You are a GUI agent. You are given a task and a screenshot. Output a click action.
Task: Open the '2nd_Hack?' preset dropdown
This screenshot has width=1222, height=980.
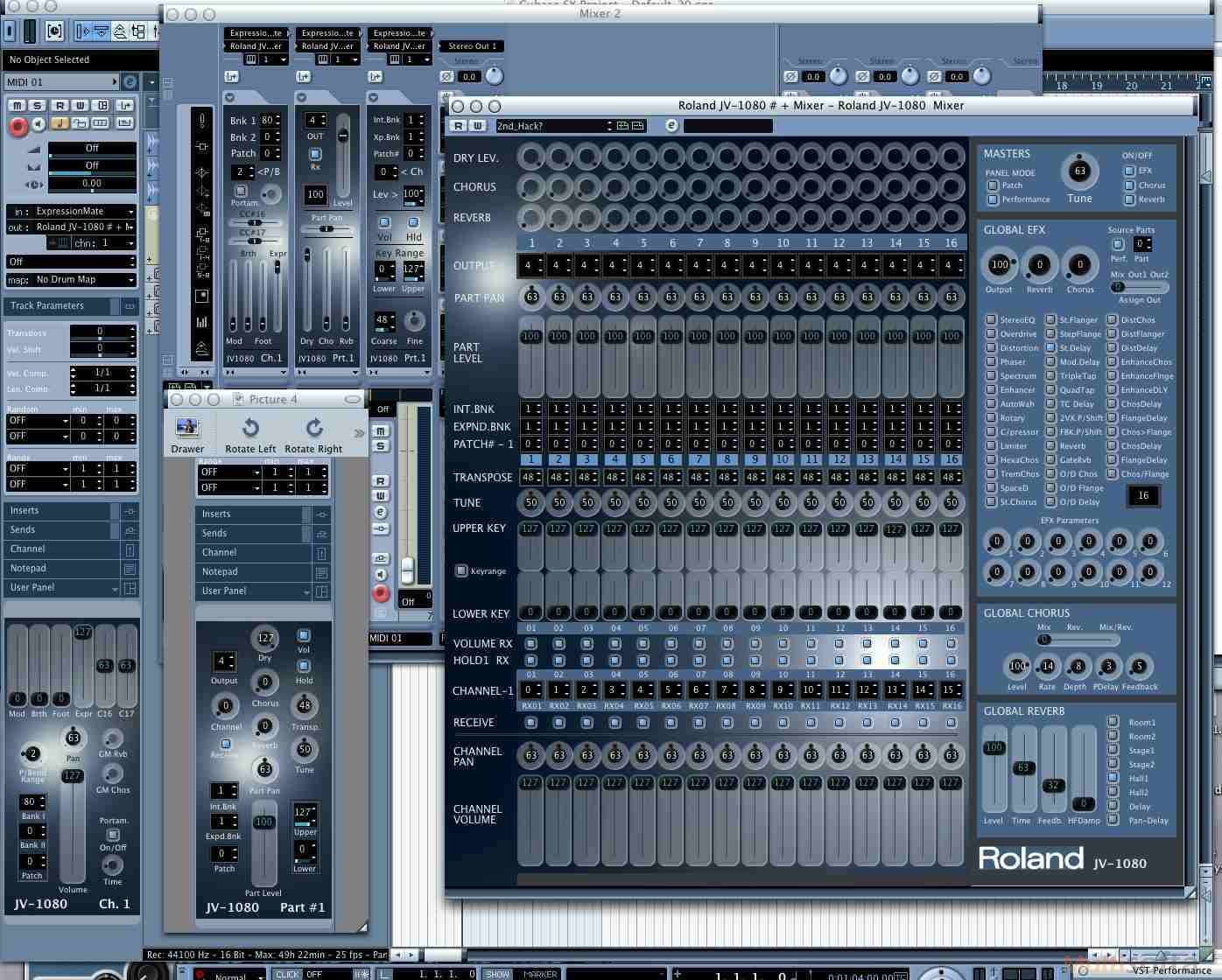tap(553, 126)
